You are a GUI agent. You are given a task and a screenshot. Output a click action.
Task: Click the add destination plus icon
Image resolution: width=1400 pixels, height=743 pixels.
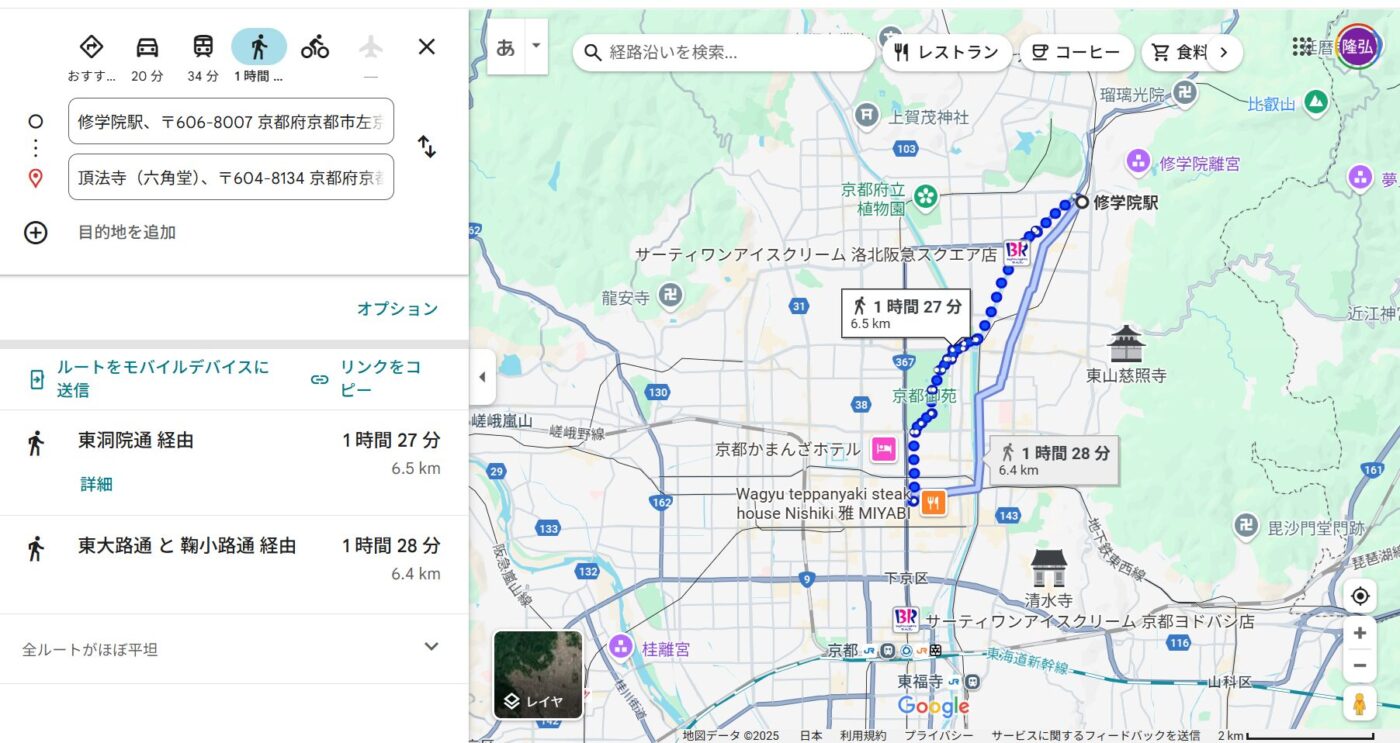35,232
